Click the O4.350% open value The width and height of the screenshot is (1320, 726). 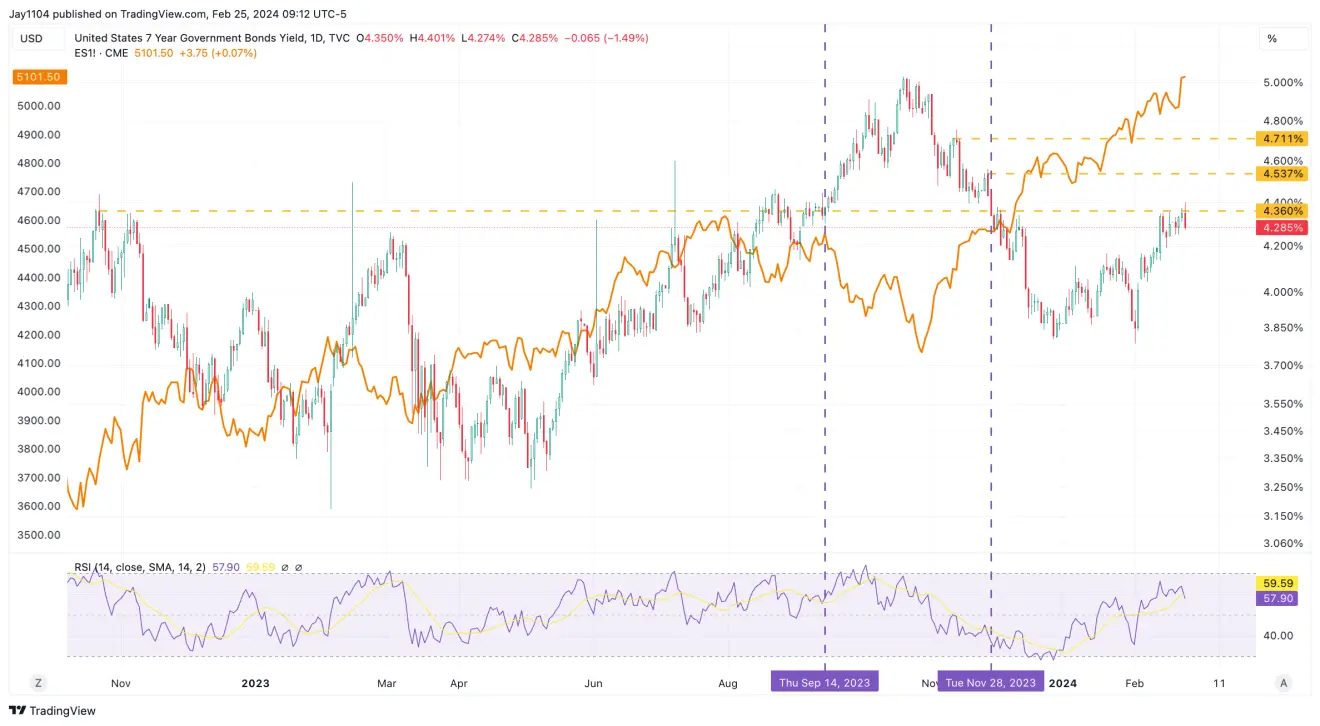pos(380,38)
